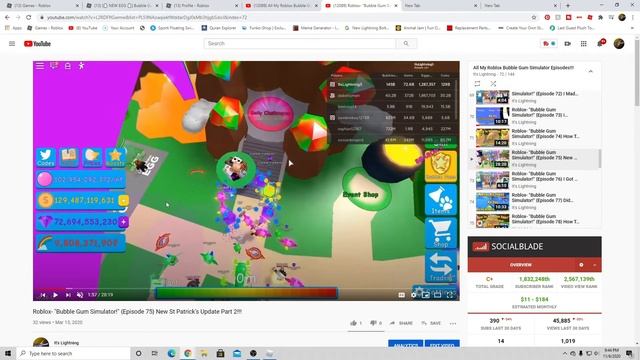
Task: Open Microsoft Edge from the taskbar
Action: pyautogui.click(x=171, y=353)
